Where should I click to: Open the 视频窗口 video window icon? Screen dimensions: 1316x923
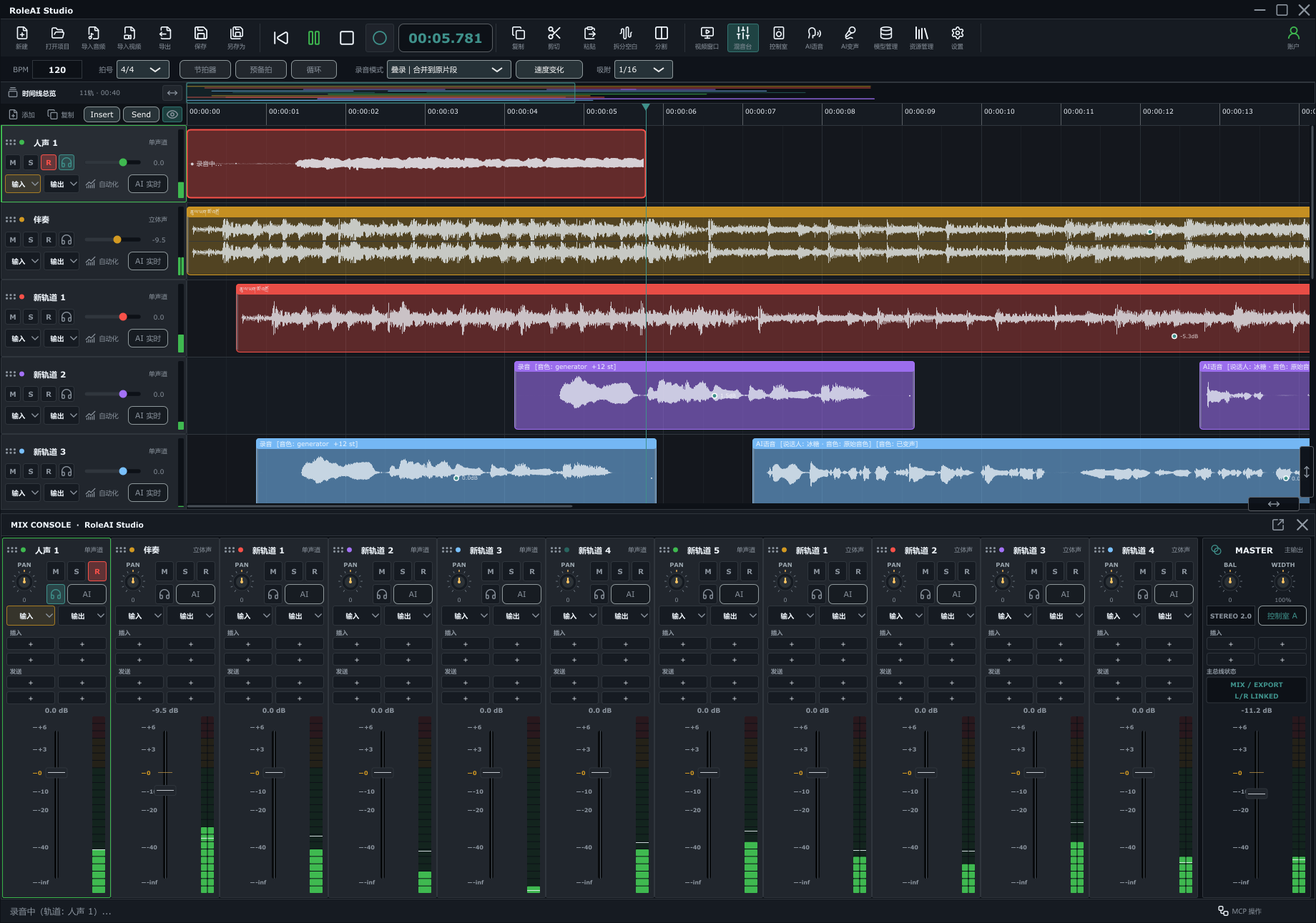pos(707,37)
